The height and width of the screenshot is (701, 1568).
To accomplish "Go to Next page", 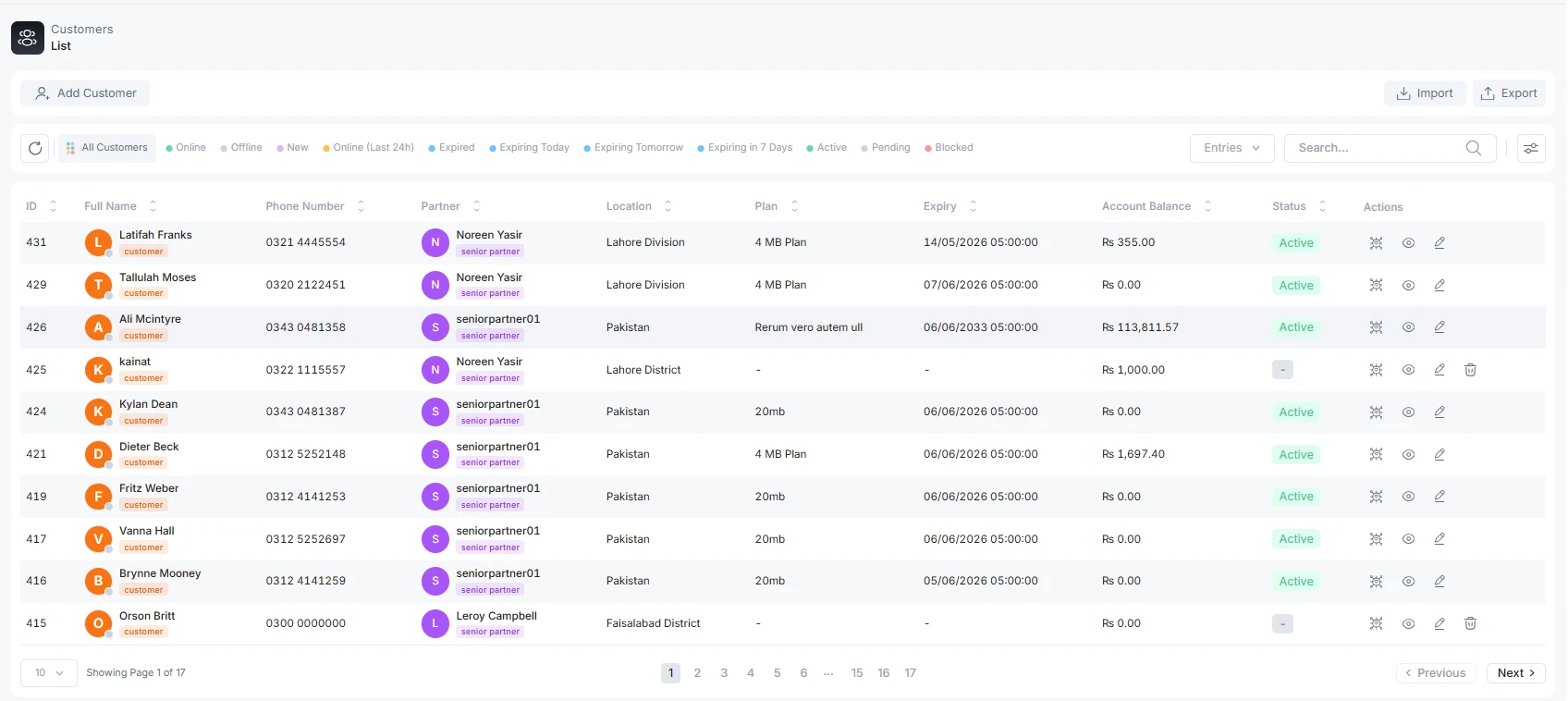I will click(1516, 673).
